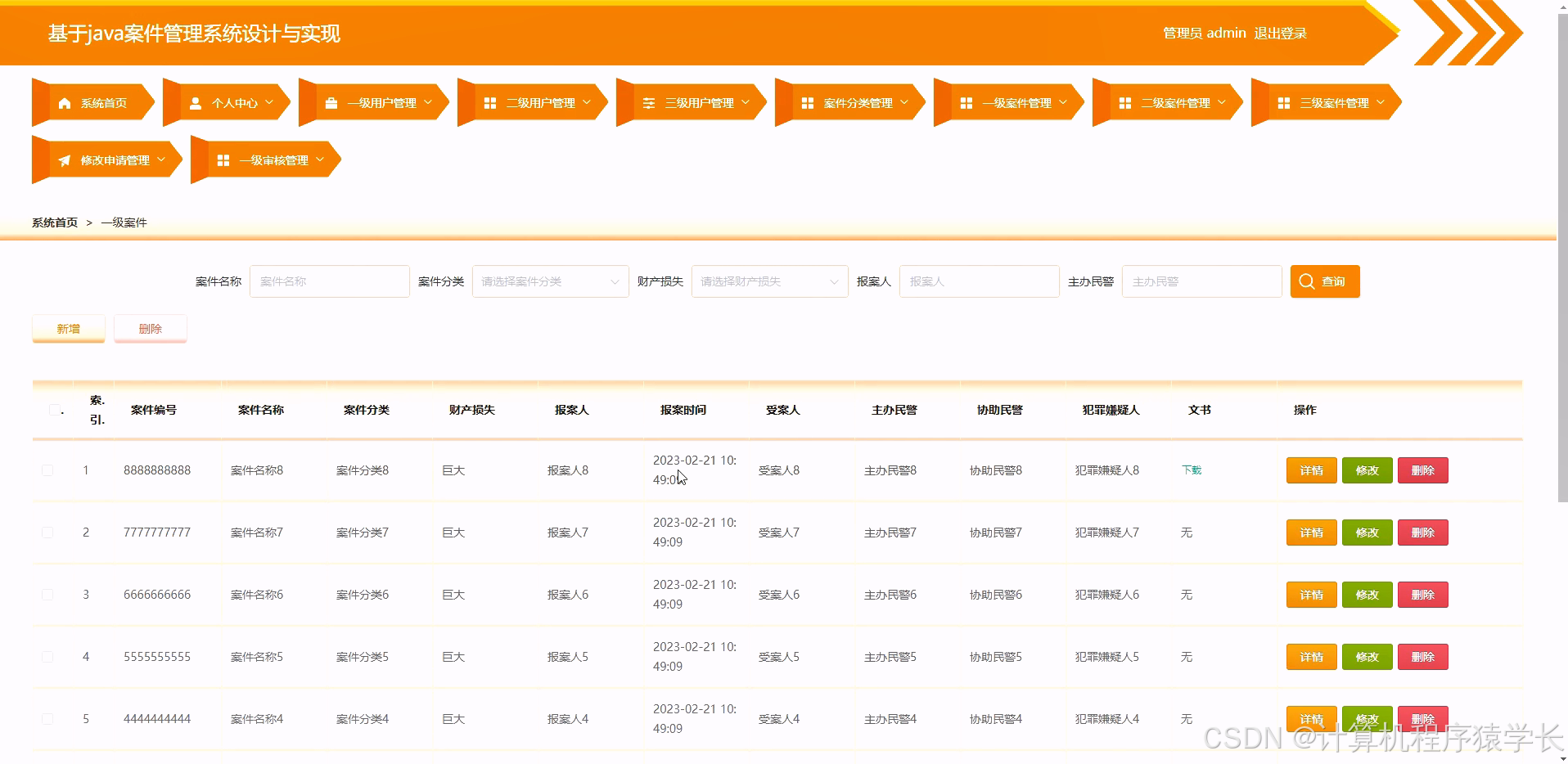Click the 新增 button

(x=68, y=328)
